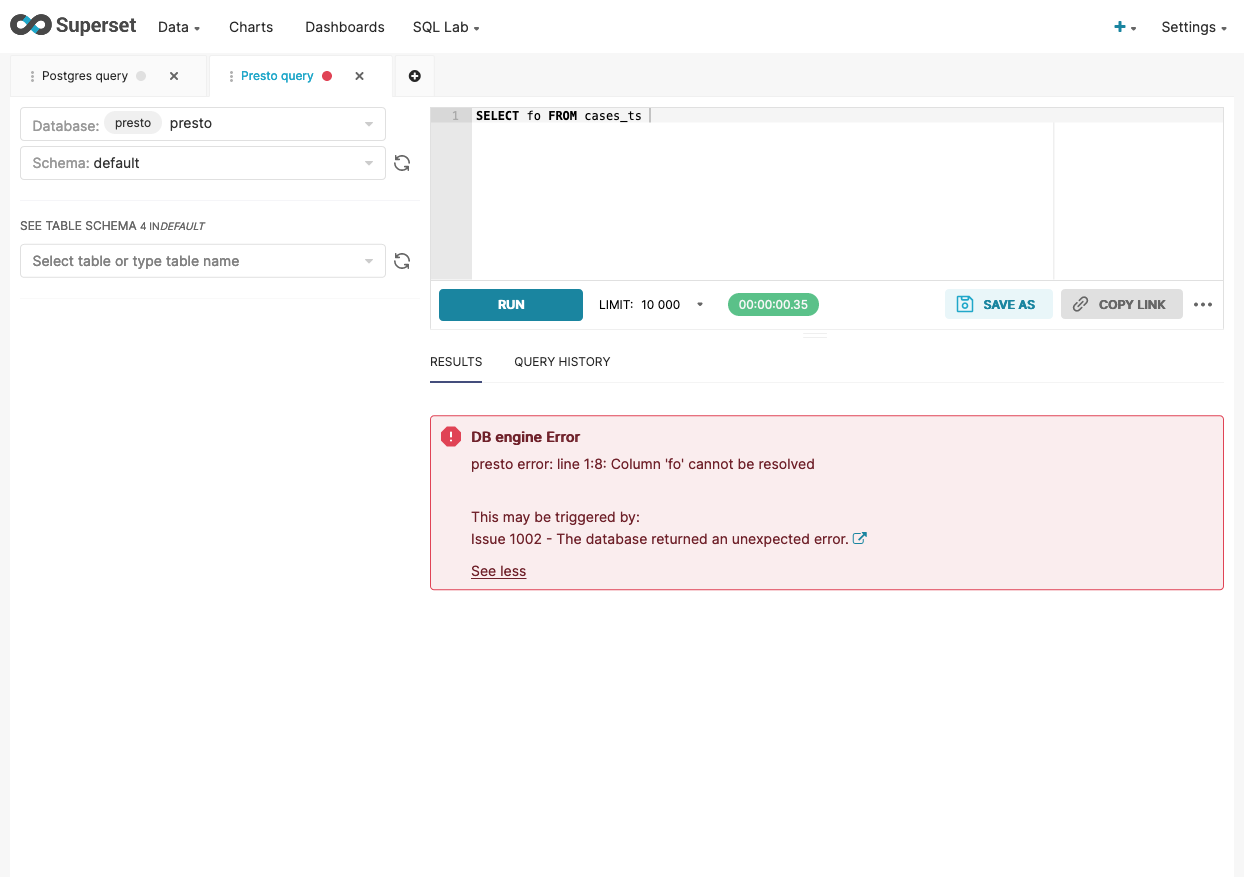Select the Presto query tab
Screen dimensions: 1244x877
(x=277, y=76)
